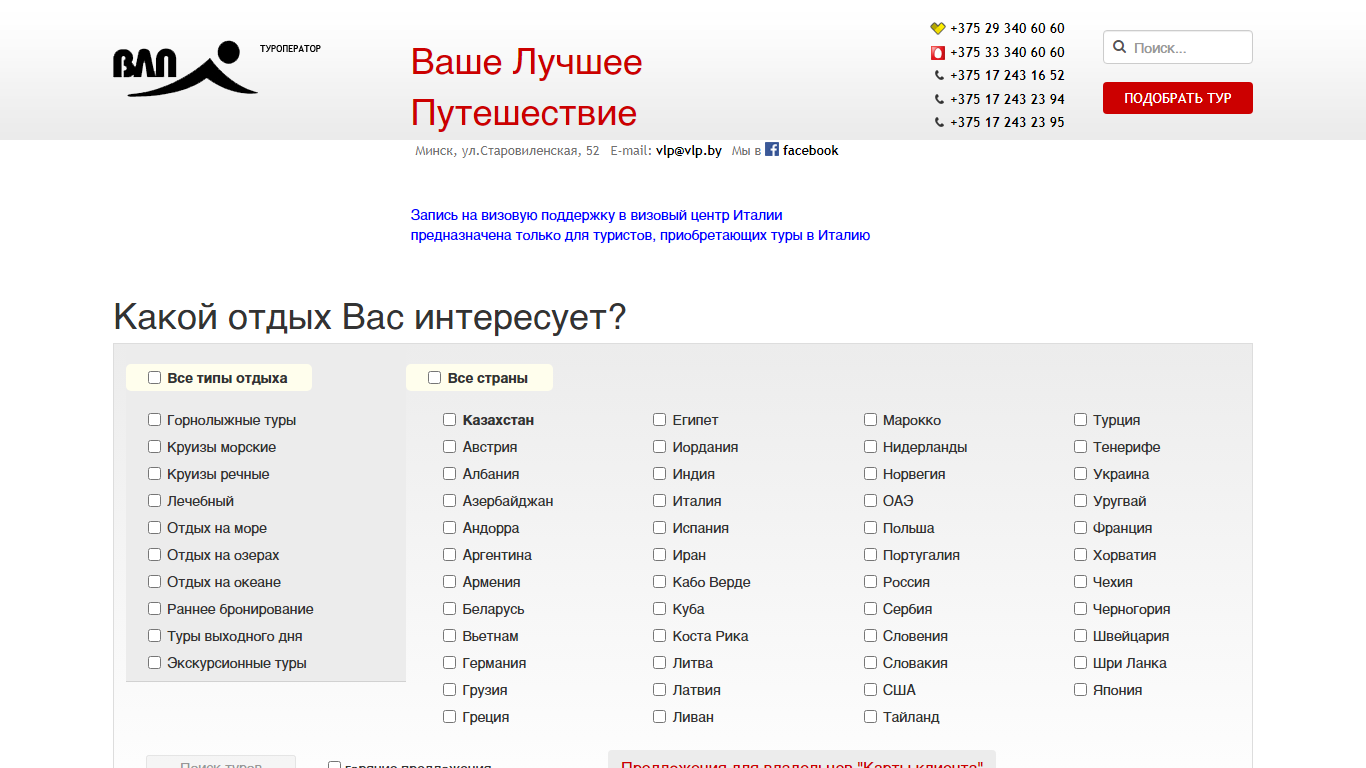This screenshot has height=768, width=1366.
Task: Check the Латвия country box
Action: coord(660,690)
